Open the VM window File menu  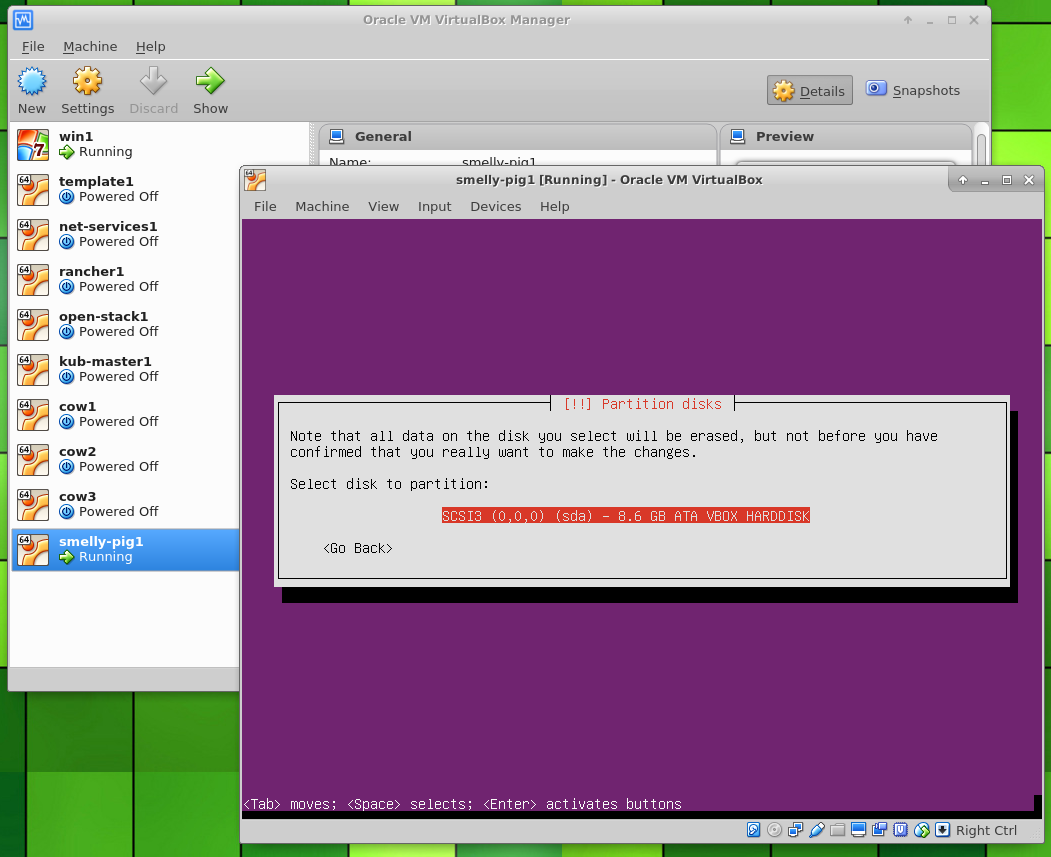[265, 206]
